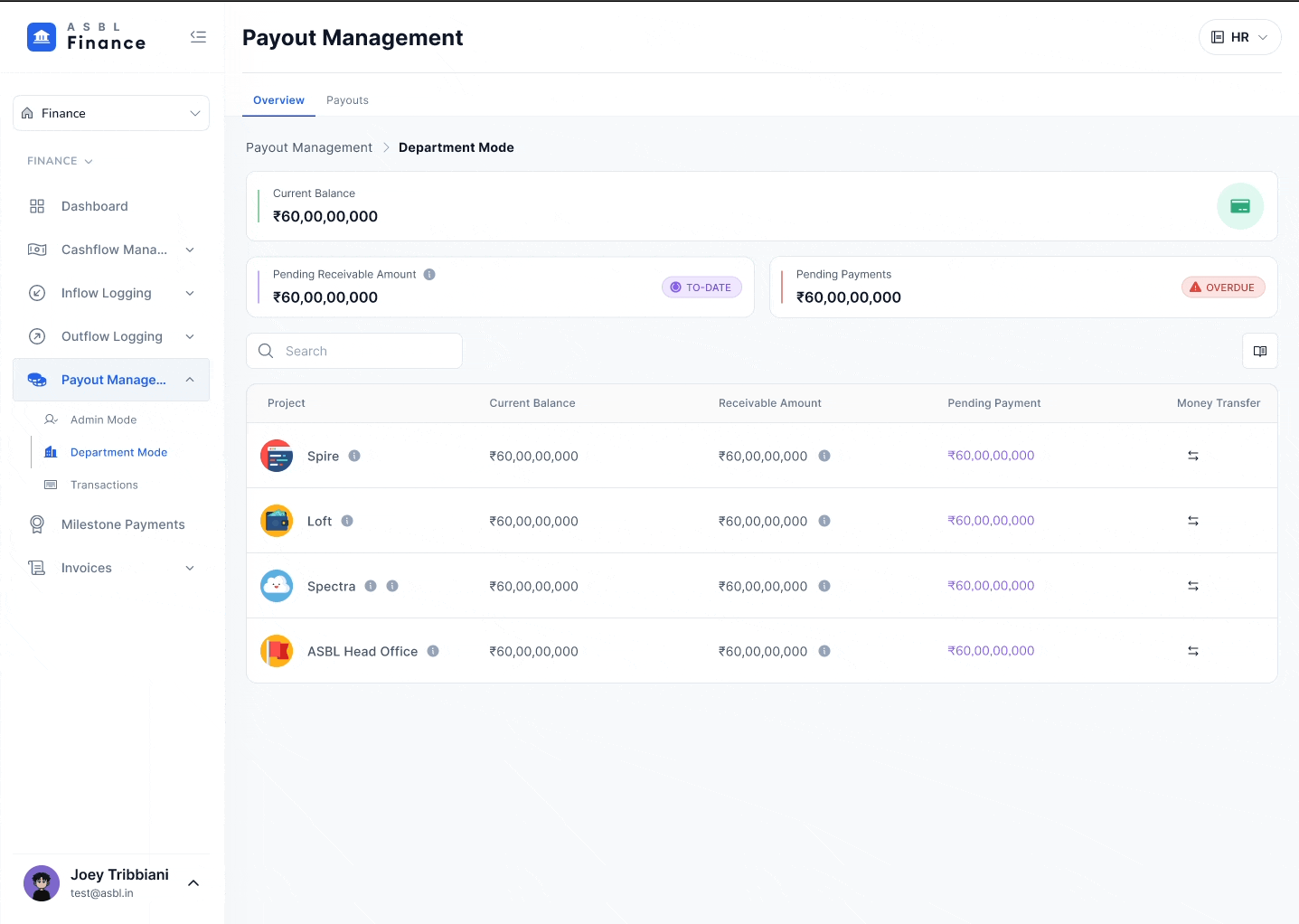
Task: Click ASBL Head Office receivable info icon
Action: (x=824, y=651)
